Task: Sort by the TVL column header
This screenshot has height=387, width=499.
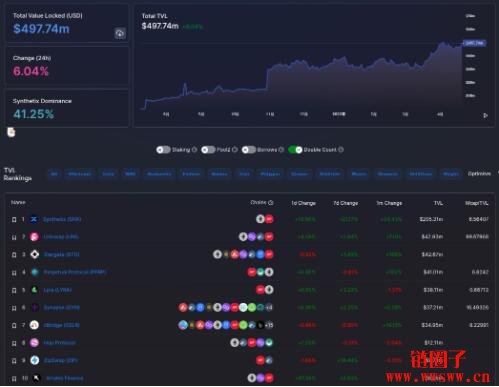Action: pos(438,203)
